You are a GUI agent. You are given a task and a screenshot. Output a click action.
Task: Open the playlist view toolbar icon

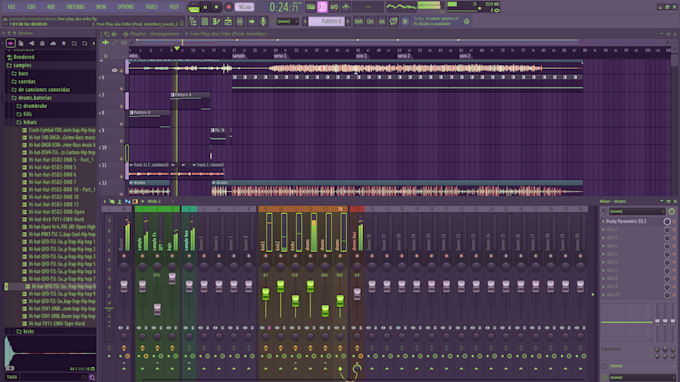[x=193, y=21]
